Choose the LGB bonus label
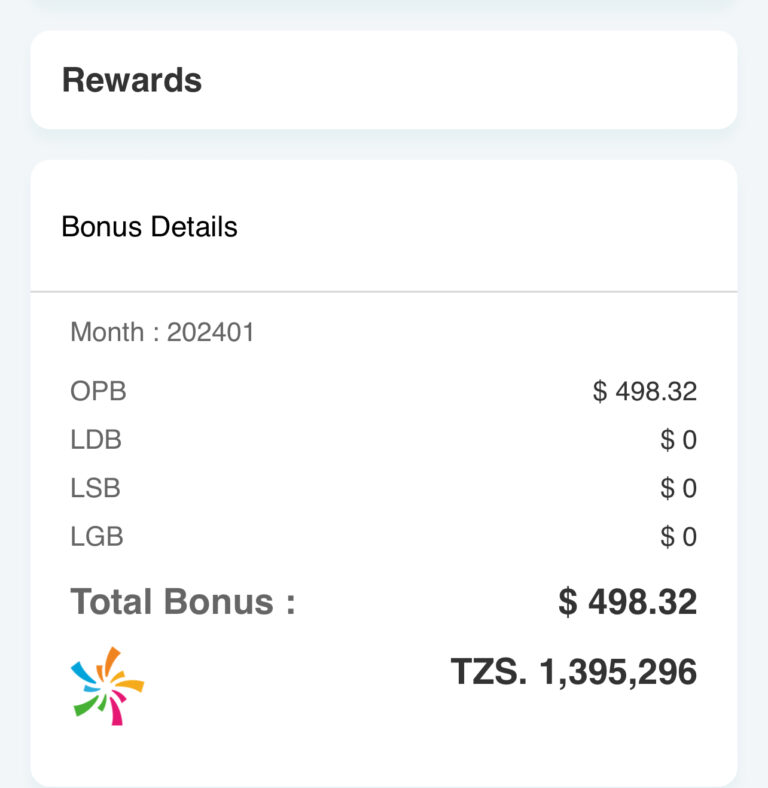 [97, 537]
